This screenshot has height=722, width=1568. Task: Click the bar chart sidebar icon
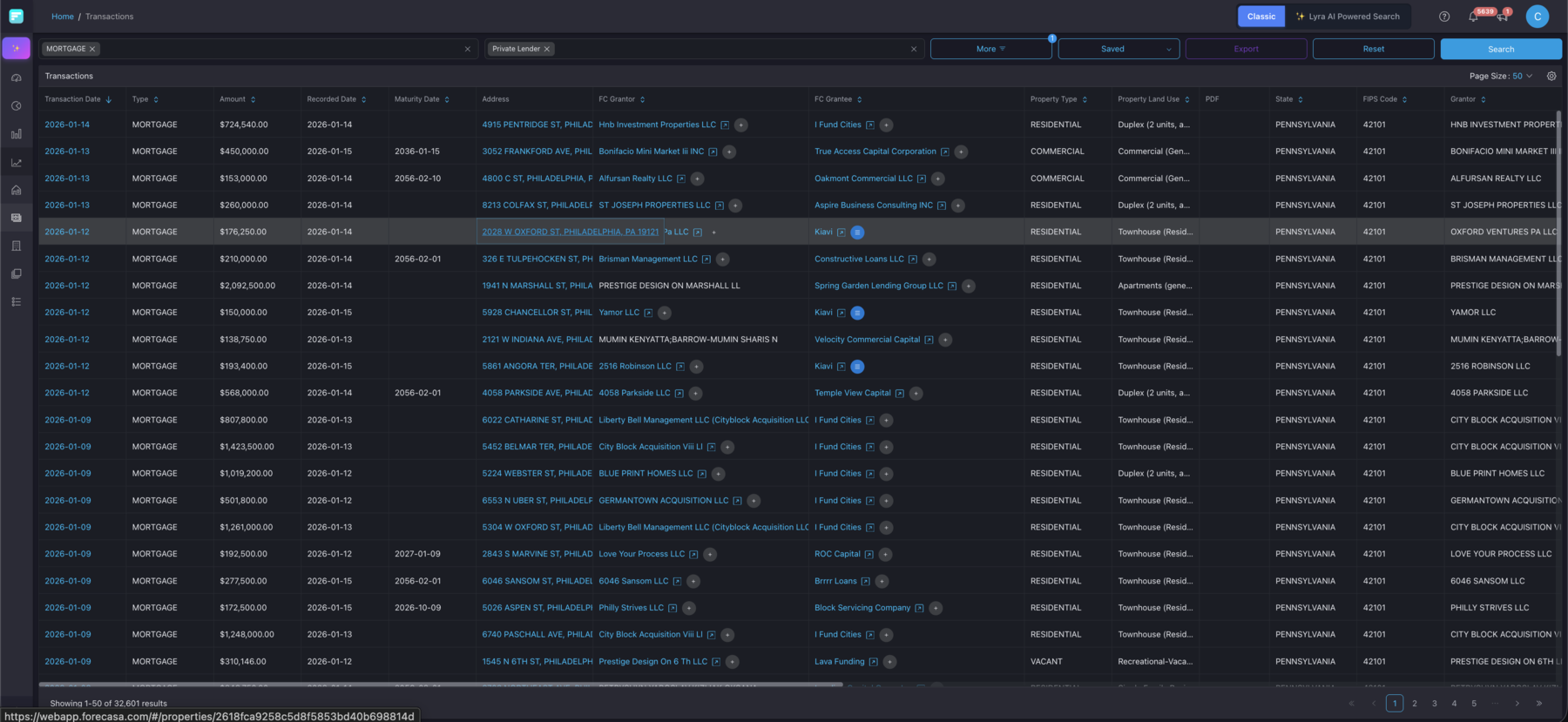(x=16, y=134)
